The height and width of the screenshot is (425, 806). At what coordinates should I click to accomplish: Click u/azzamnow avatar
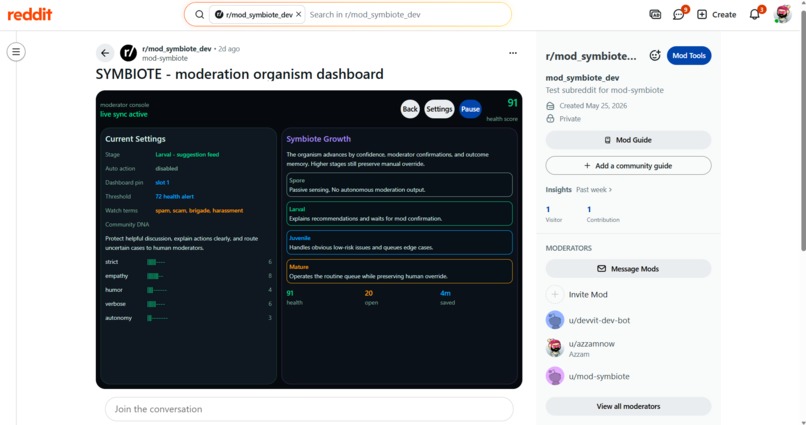[x=555, y=348]
